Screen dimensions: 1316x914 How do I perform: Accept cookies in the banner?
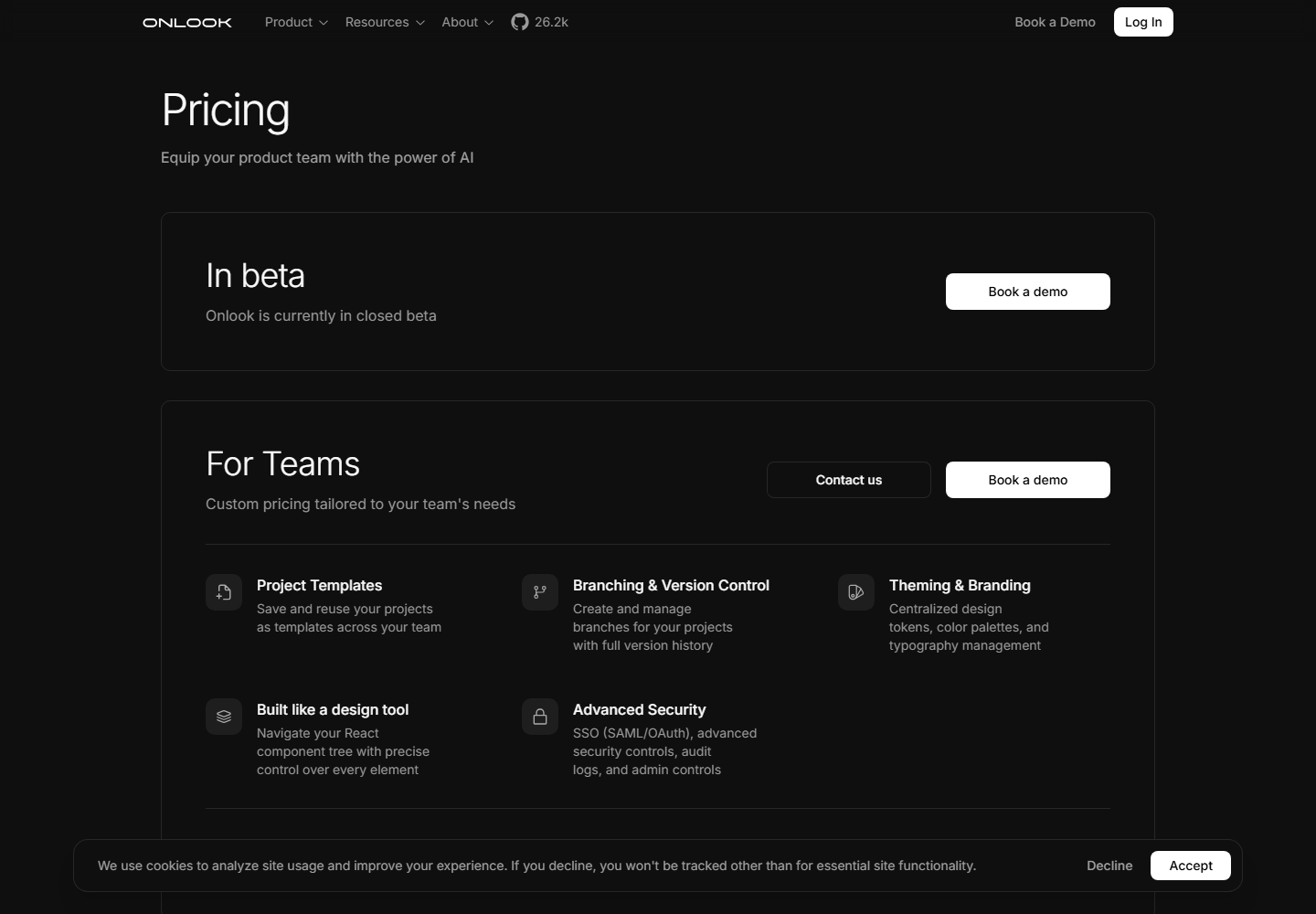click(1191, 866)
